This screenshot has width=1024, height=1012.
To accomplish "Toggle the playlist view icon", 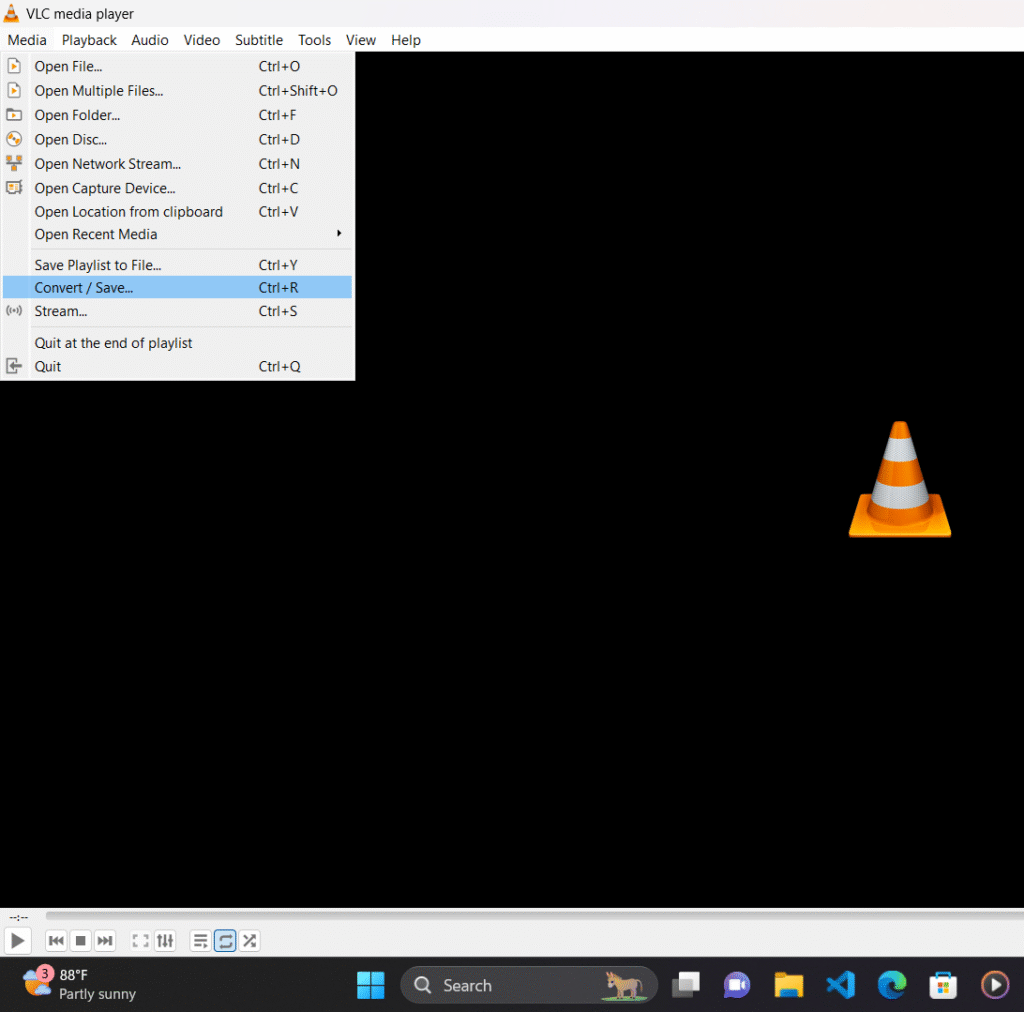I will pyautogui.click(x=200, y=941).
